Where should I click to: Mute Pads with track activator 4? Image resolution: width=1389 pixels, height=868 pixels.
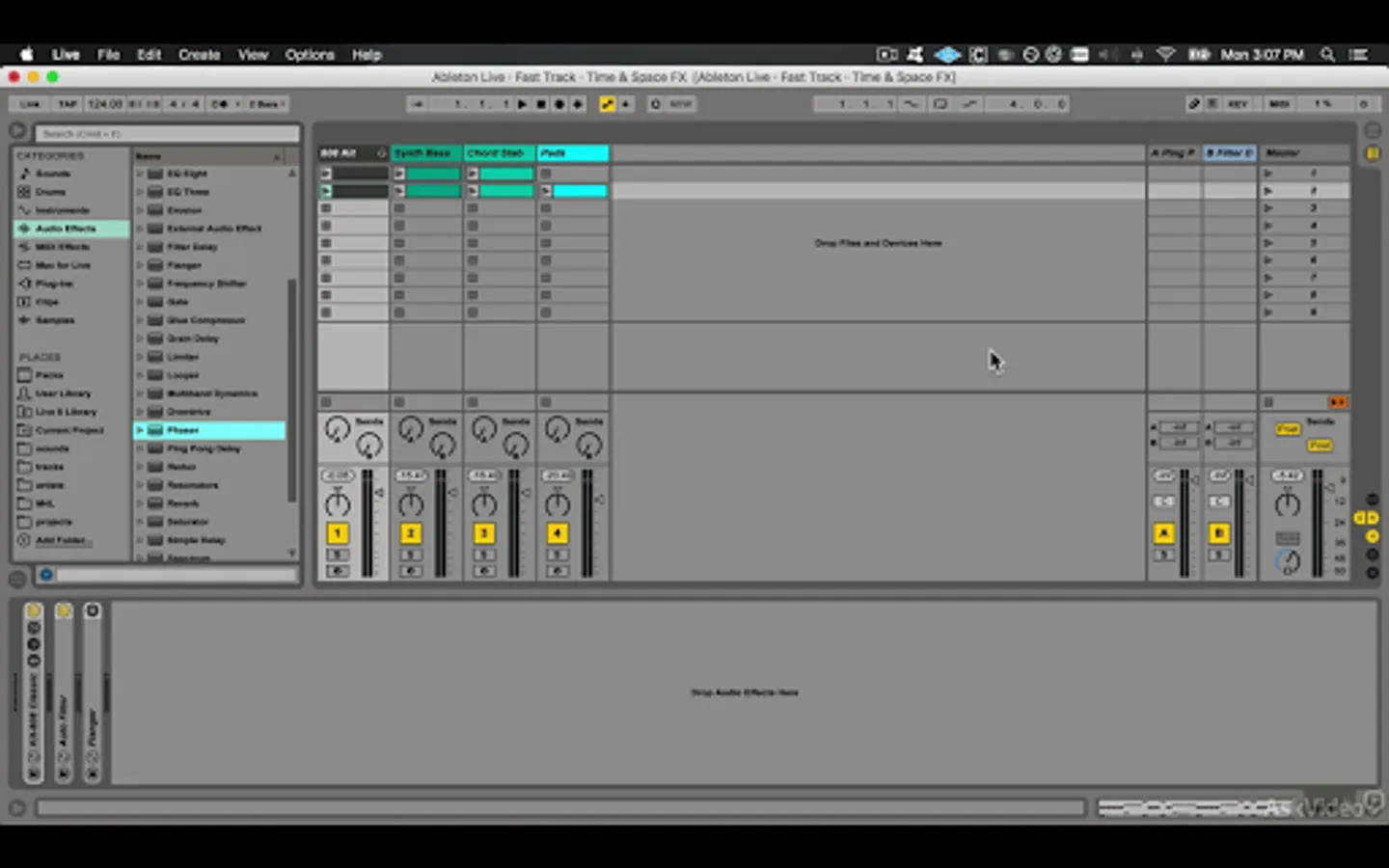(558, 533)
